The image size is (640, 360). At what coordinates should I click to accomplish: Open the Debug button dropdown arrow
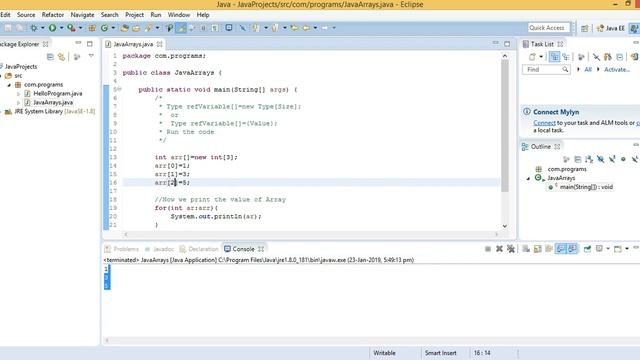click(42, 28)
